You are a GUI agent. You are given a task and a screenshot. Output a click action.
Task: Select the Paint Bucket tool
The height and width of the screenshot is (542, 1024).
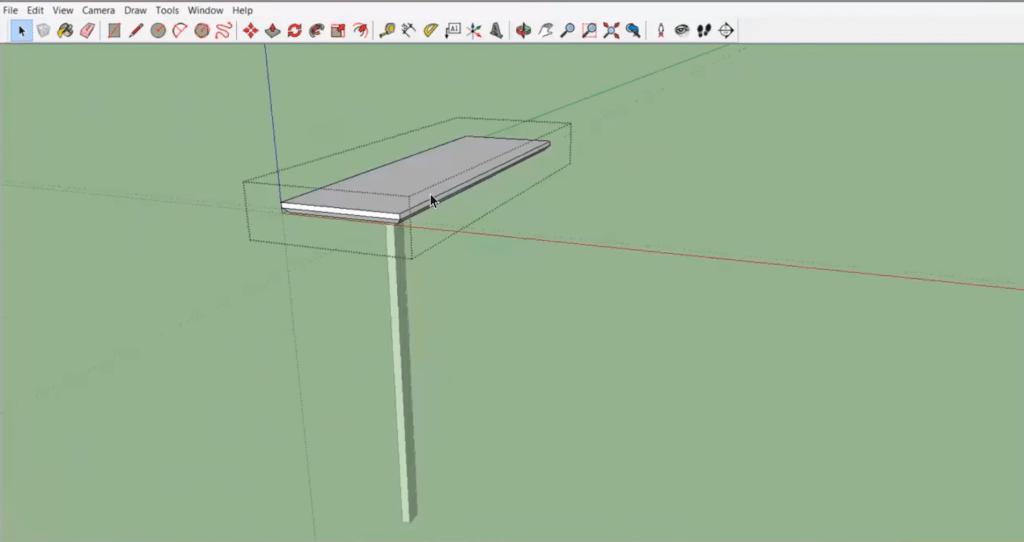click(x=65, y=31)
